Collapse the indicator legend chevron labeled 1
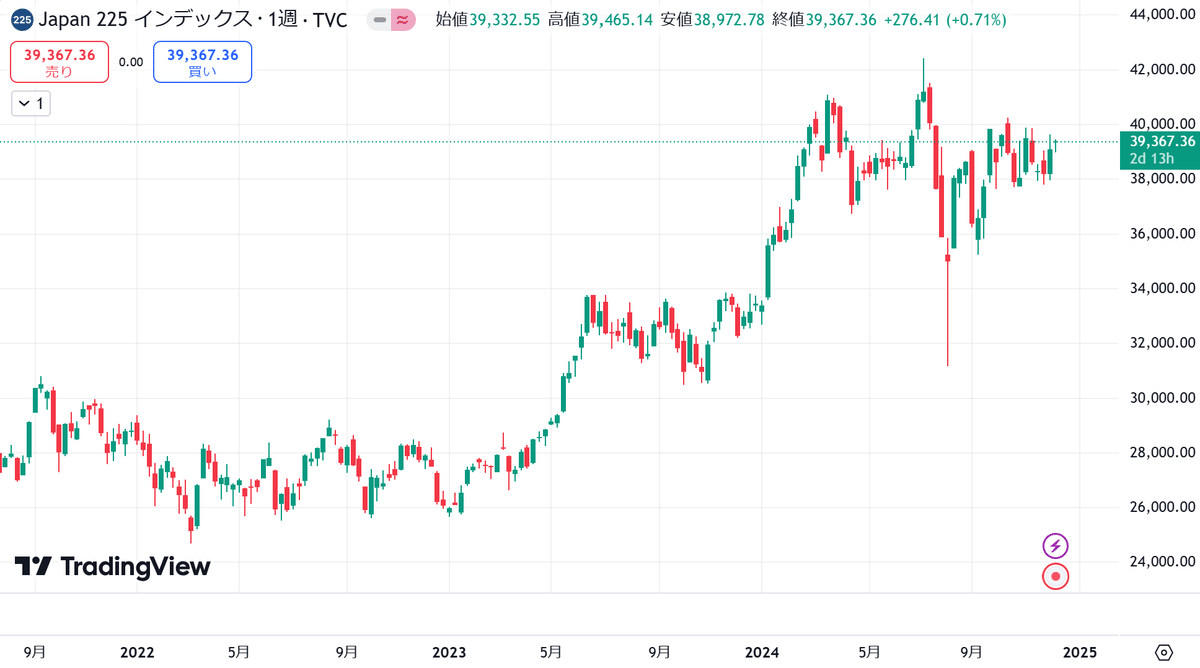 point(30,103)
